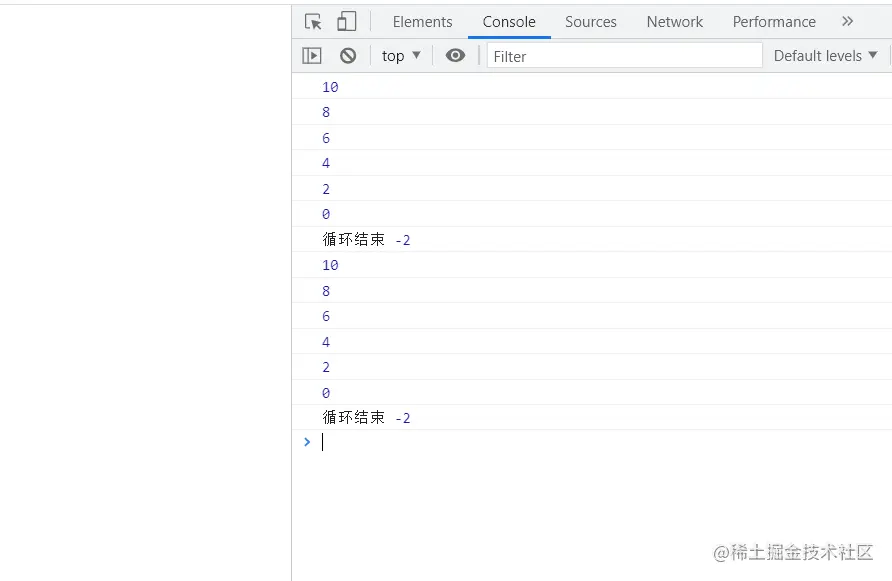This screenshot has width=892, height=581.
Task: Open the Network tab
Action: click(x=675, y=22)
